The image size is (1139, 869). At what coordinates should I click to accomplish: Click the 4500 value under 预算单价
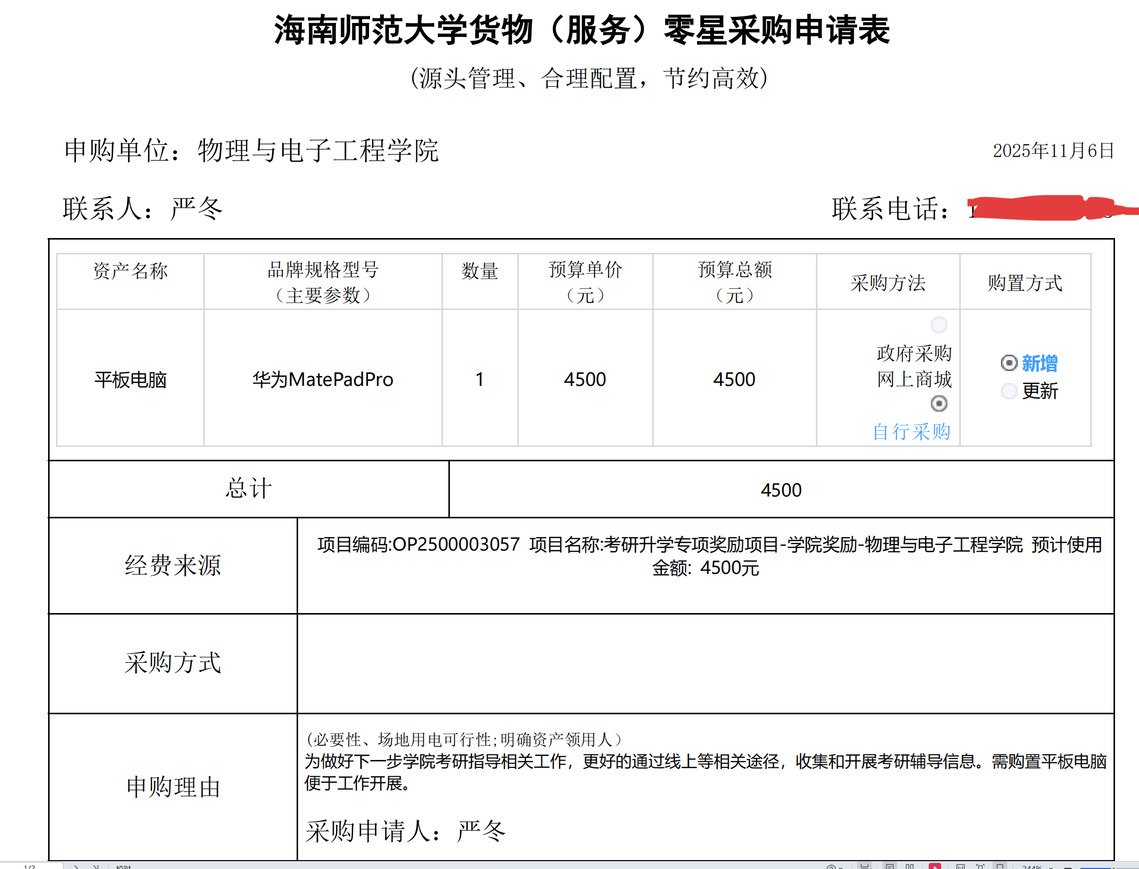(x=585, y=380)
